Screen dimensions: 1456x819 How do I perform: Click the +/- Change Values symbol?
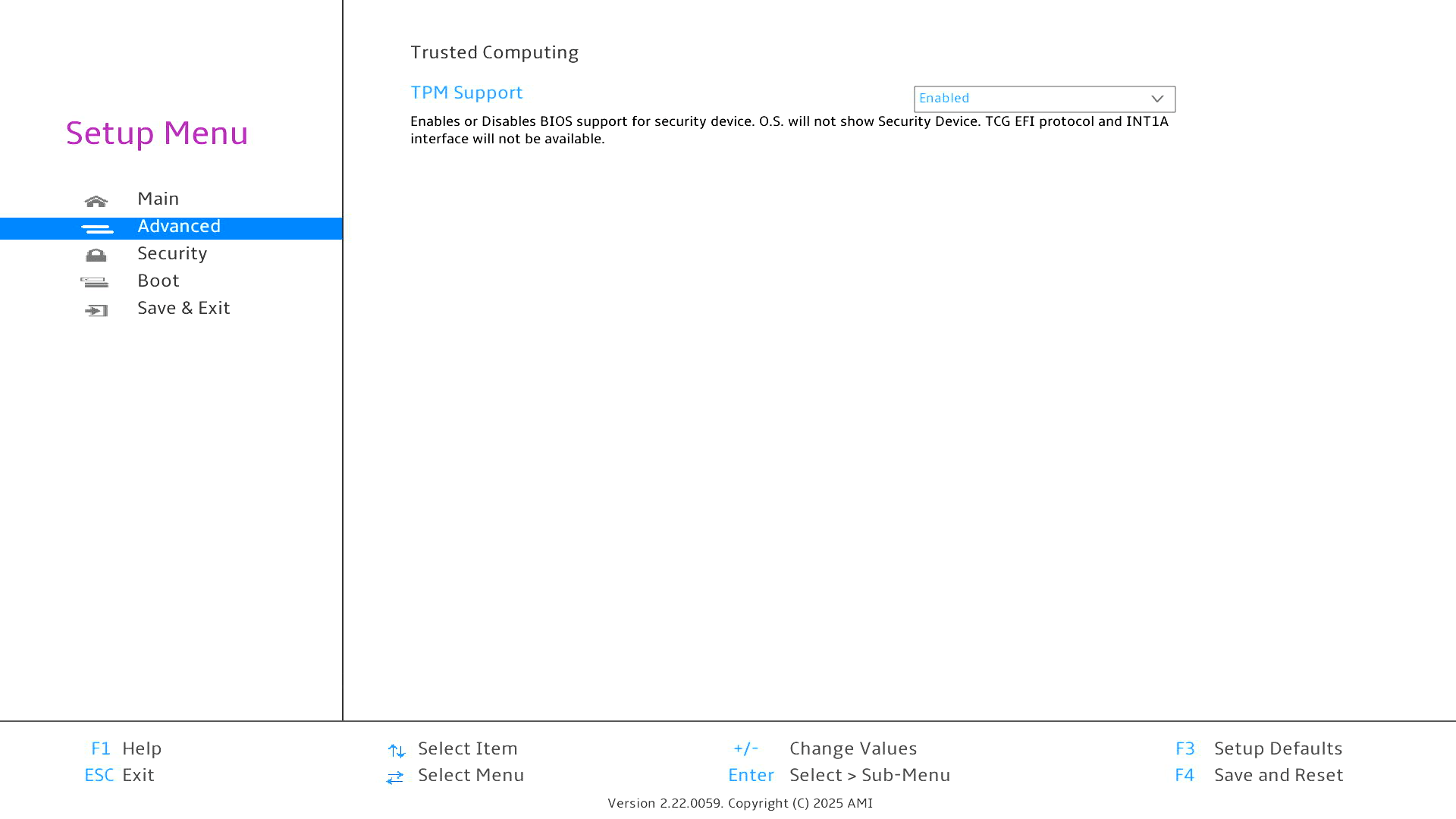tap(745, 749)
